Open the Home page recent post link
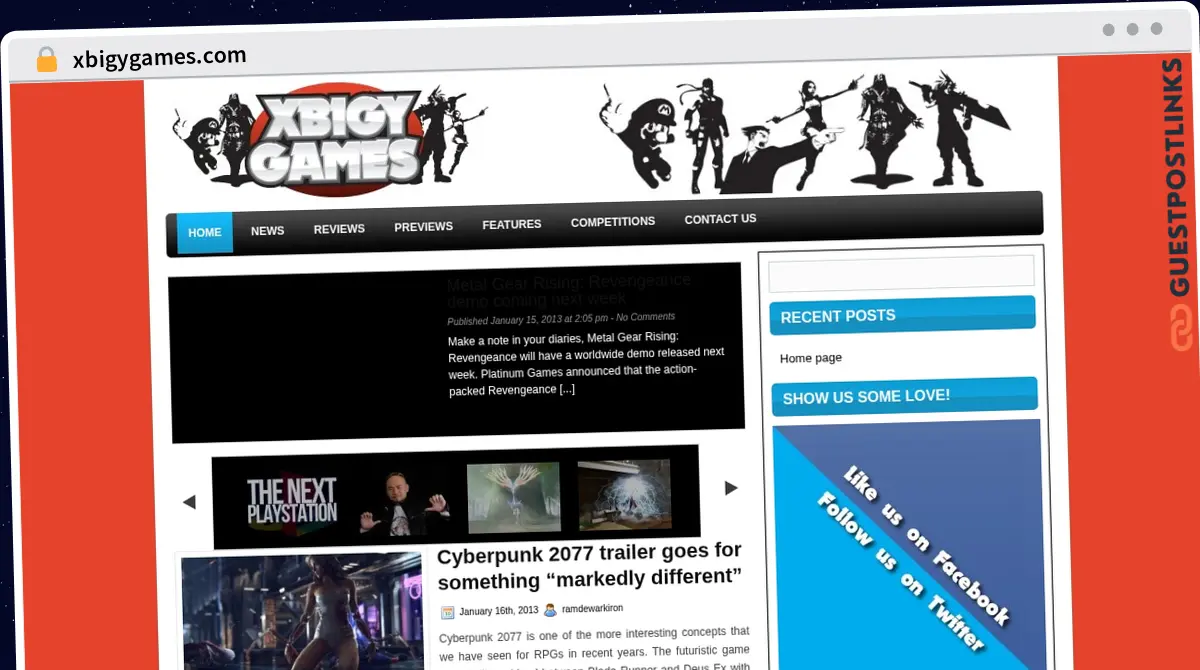The width and height of the screenshot is (1200, 670). (811, 358)
